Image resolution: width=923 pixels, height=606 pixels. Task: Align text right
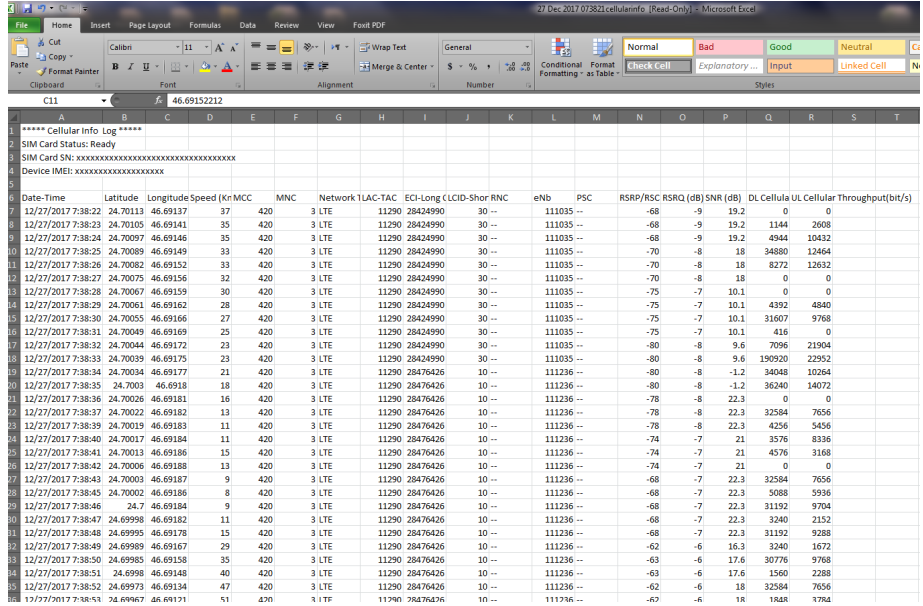[x=286, y=67]
